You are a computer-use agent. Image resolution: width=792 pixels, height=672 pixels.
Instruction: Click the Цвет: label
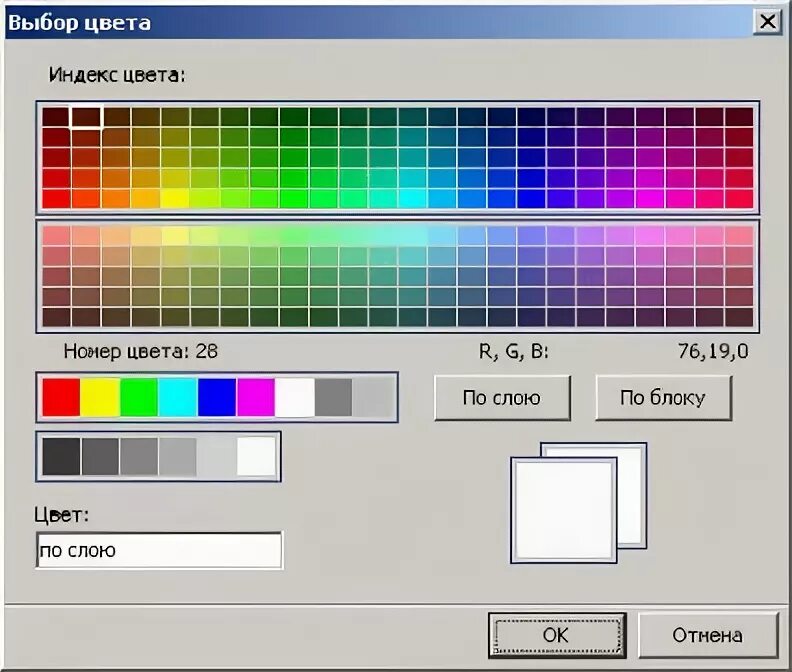tap(62, 515)
